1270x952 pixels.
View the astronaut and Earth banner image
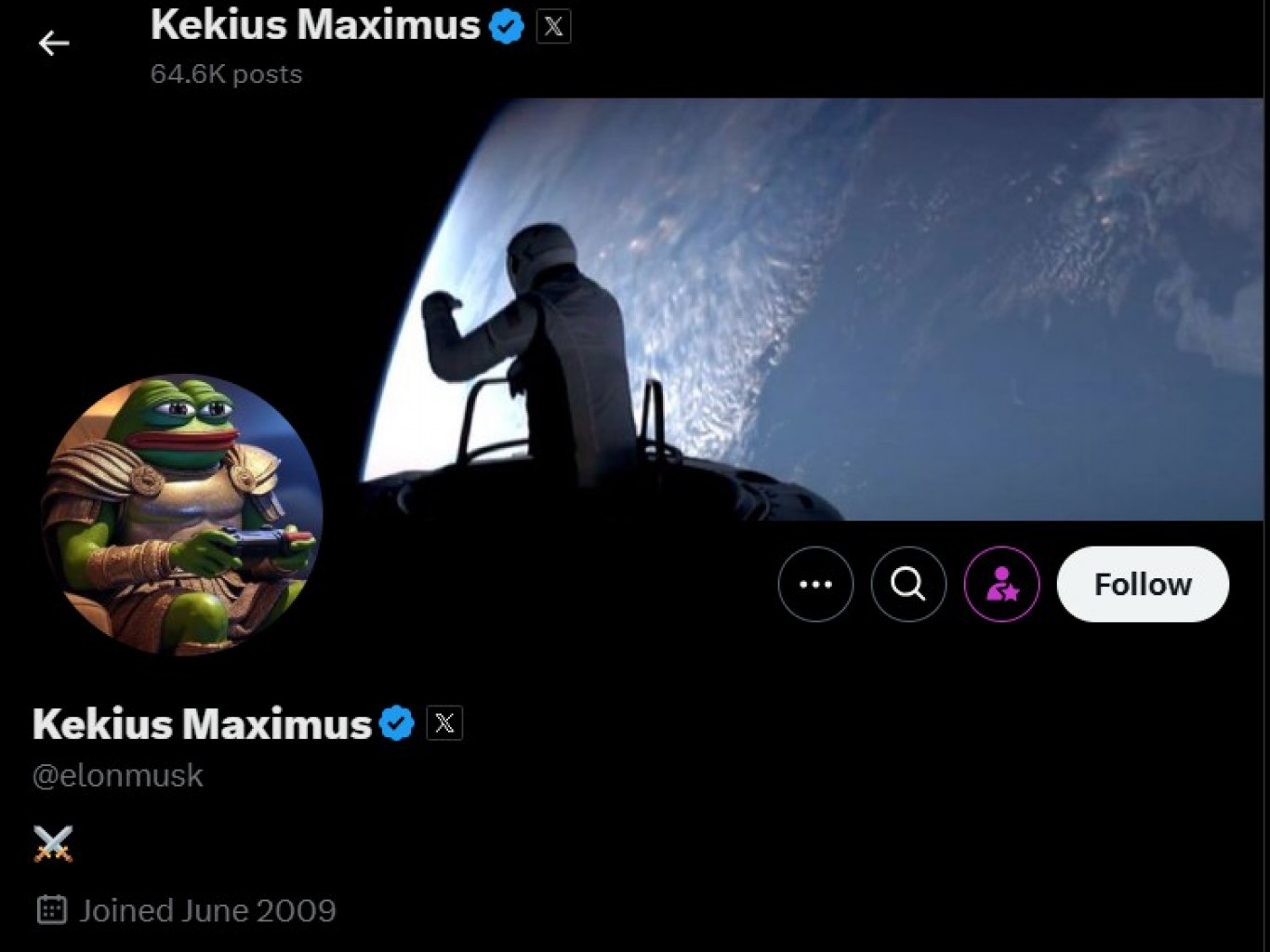pos(809,310)
